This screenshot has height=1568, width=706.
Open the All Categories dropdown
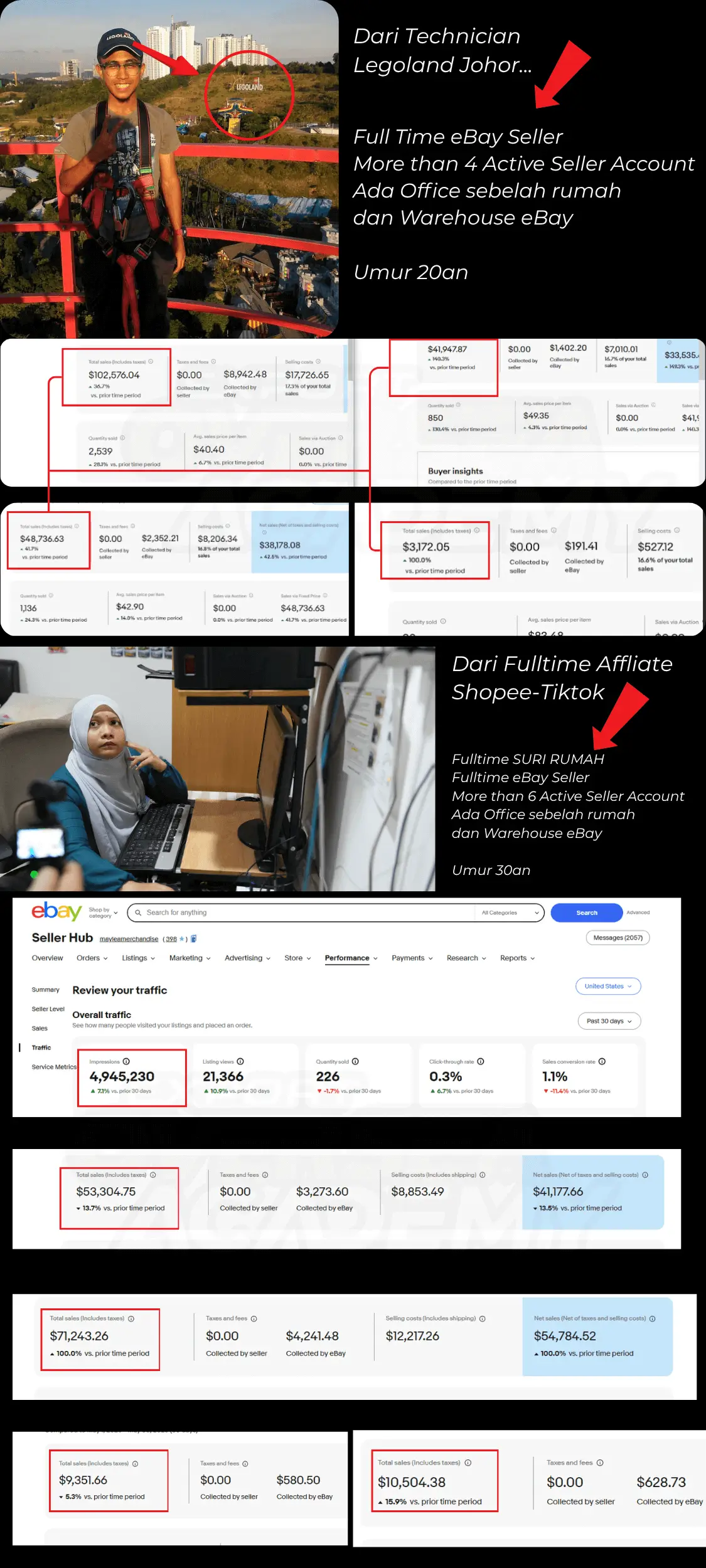510,913
